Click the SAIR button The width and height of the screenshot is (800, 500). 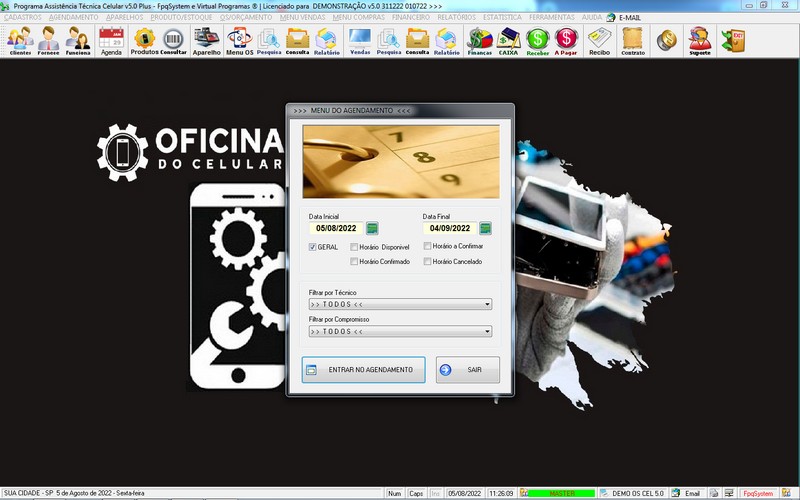(x=468, y=369)
